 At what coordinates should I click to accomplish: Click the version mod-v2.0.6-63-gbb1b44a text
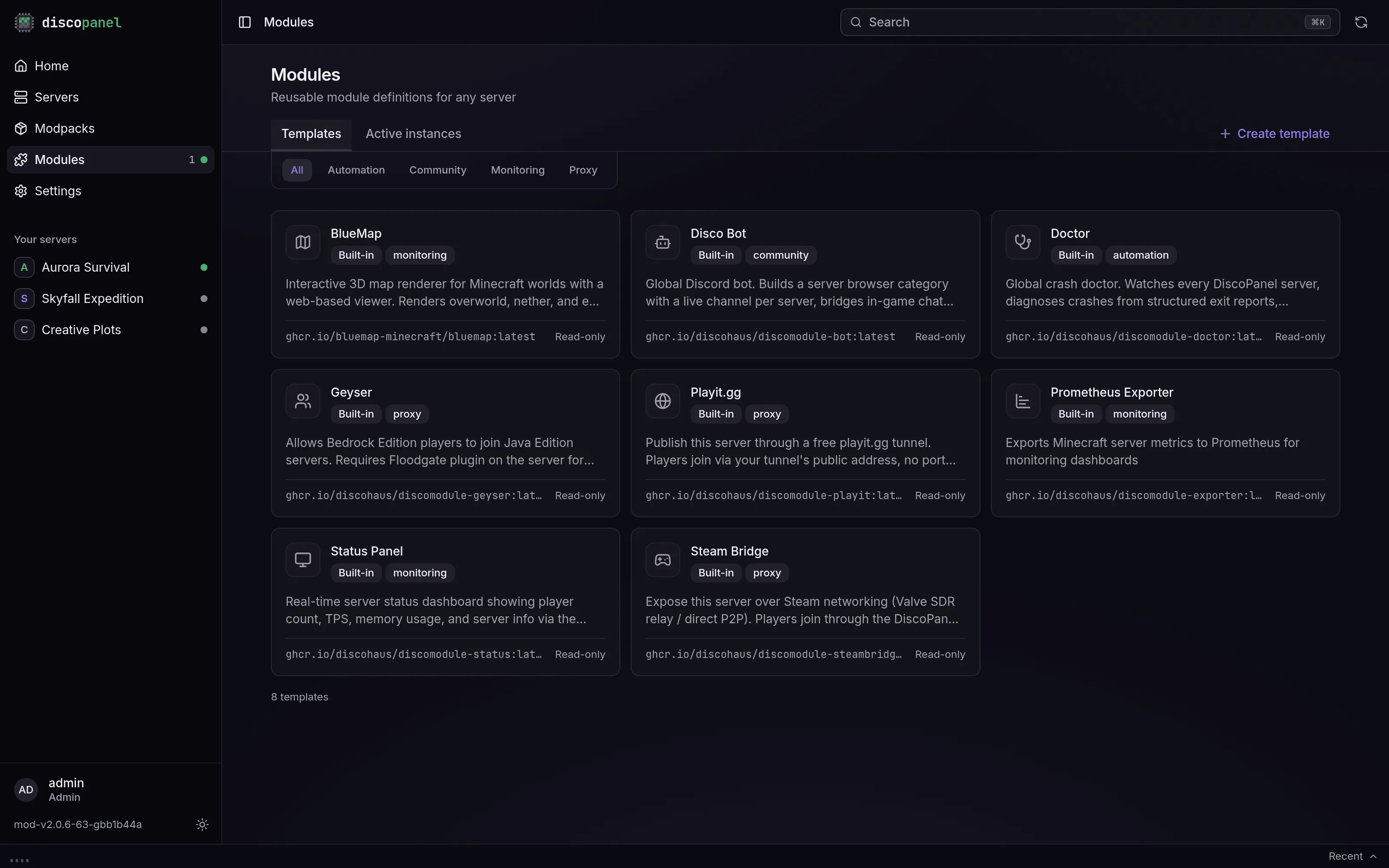click(78, 824)
